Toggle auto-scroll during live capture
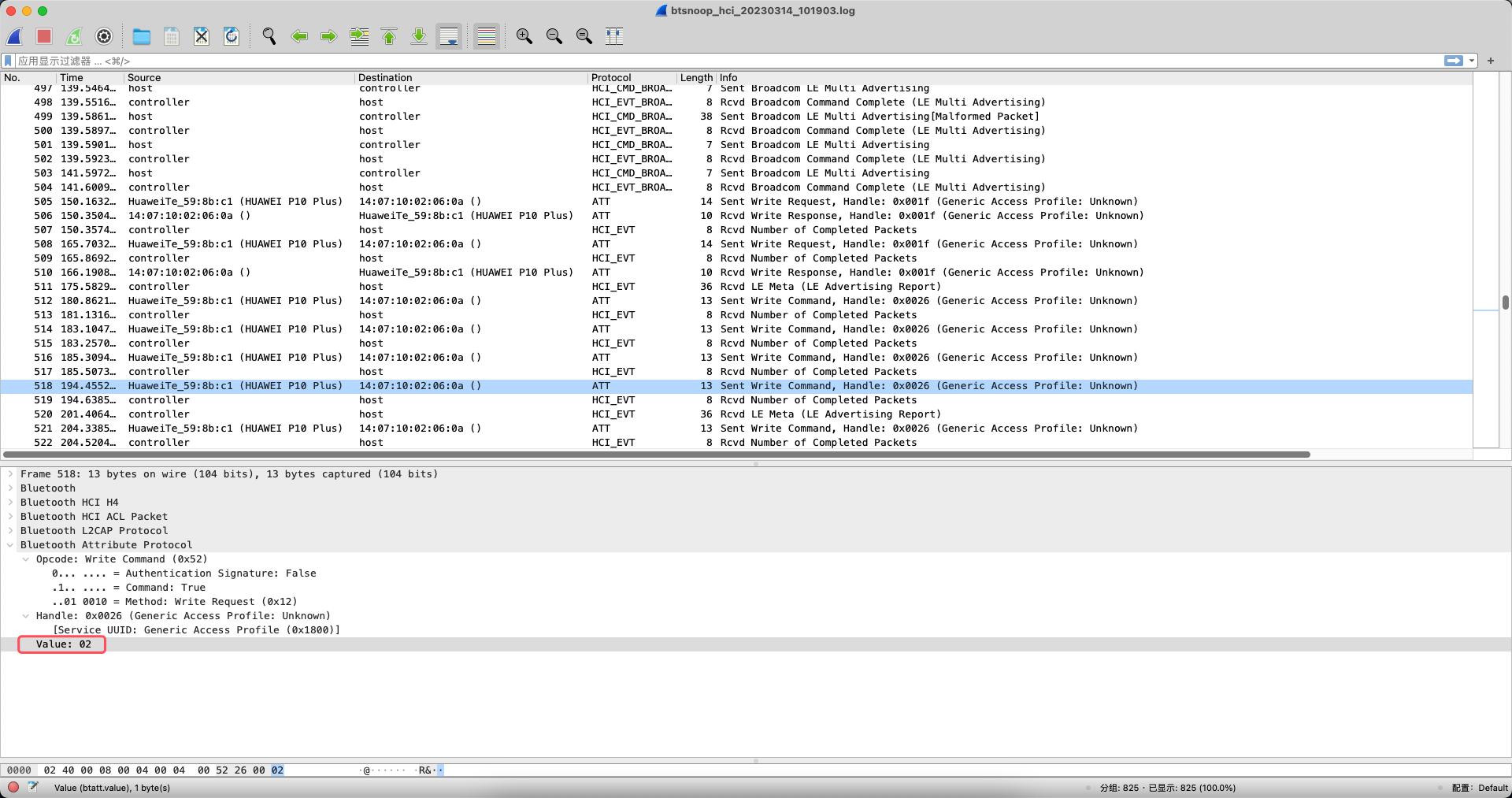The height and width of the screenshot is (798, 1512). [x=449, y=36]
